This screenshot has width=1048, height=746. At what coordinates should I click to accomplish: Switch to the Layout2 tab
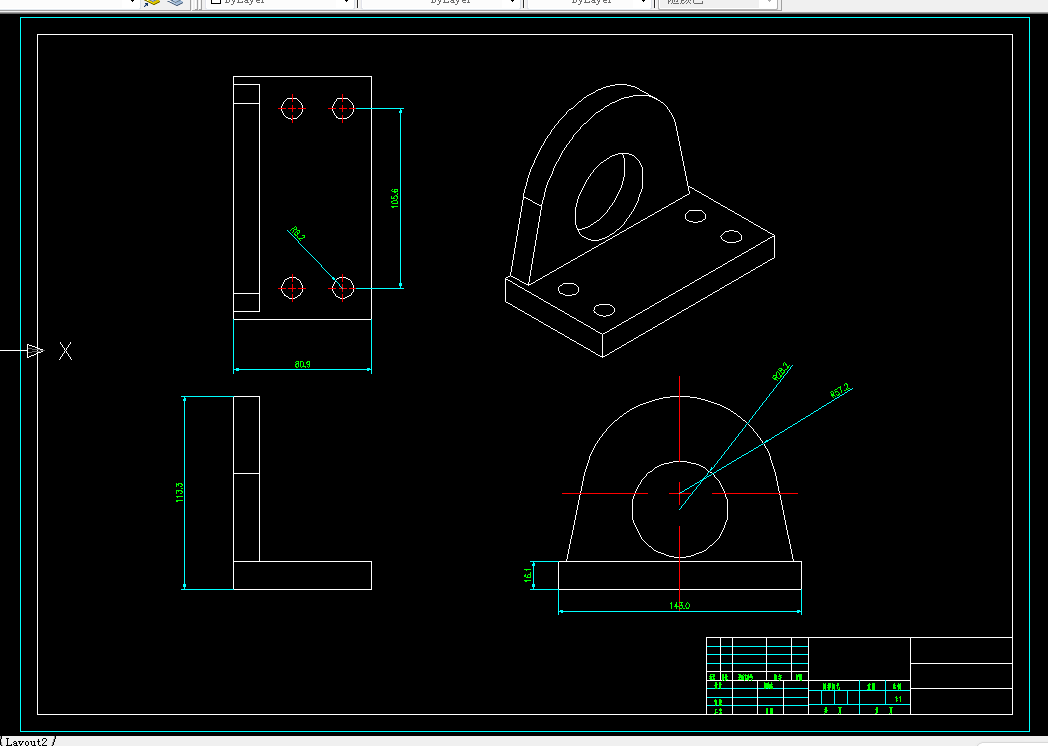coord(26,741)
